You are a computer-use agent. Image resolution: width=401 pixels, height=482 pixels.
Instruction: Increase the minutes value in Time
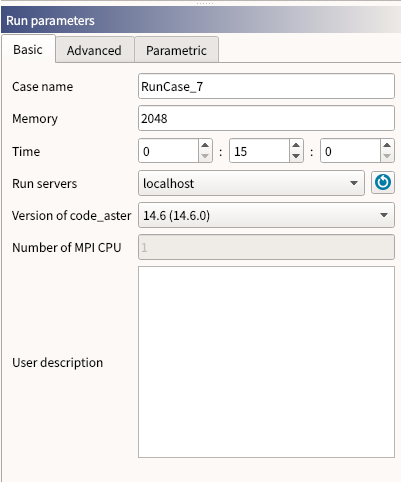coord(296,145)
